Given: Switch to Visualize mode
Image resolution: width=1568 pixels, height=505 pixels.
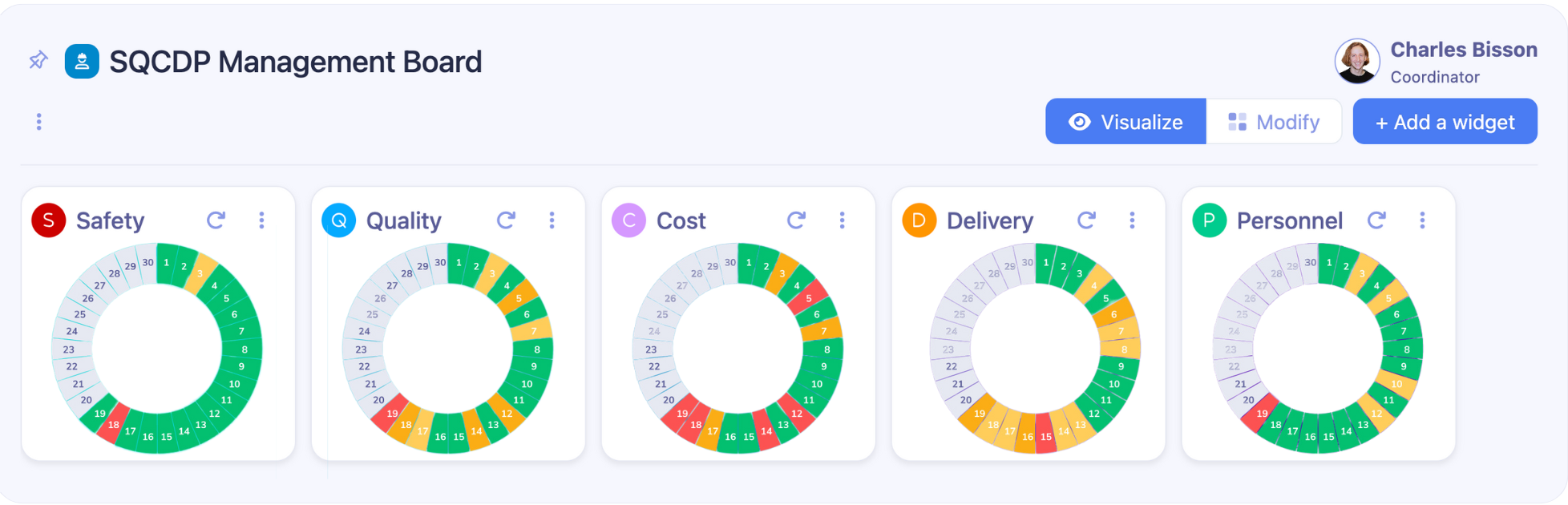Looking at the screenshot, I should pos(1125,121).
